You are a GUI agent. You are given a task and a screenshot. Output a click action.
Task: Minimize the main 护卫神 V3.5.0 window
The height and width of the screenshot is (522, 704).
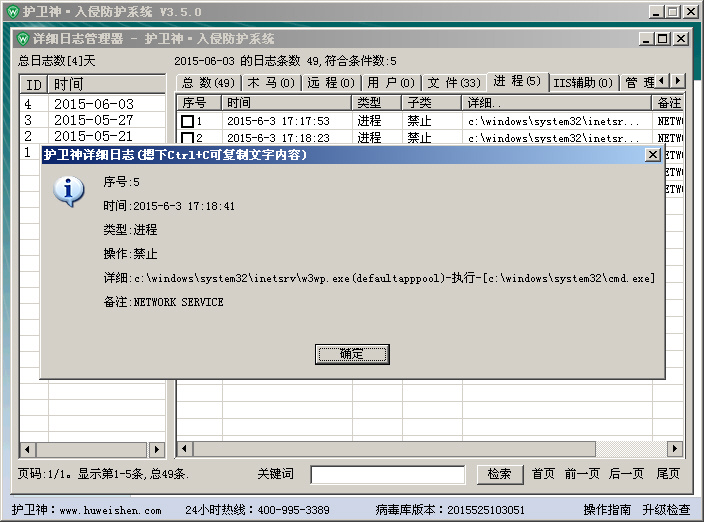[656, 12]
